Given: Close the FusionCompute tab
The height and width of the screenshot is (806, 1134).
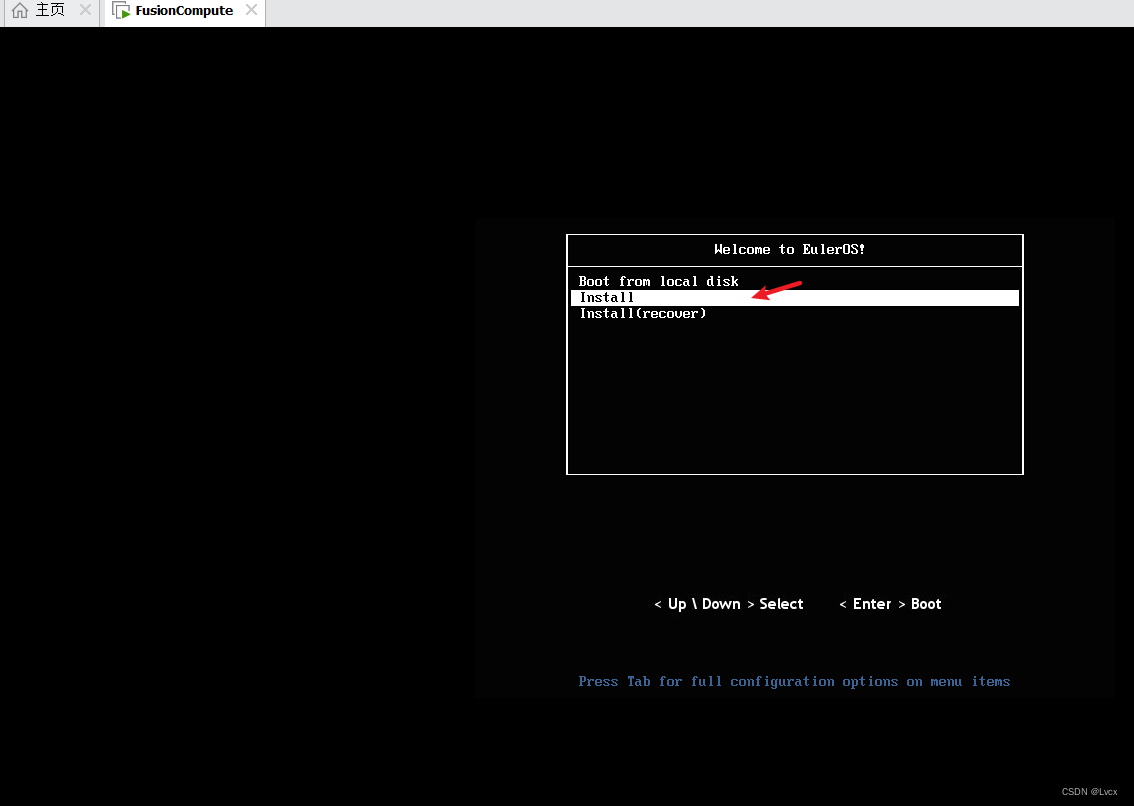Looking at the screenshot, I should tap(251, 10).
